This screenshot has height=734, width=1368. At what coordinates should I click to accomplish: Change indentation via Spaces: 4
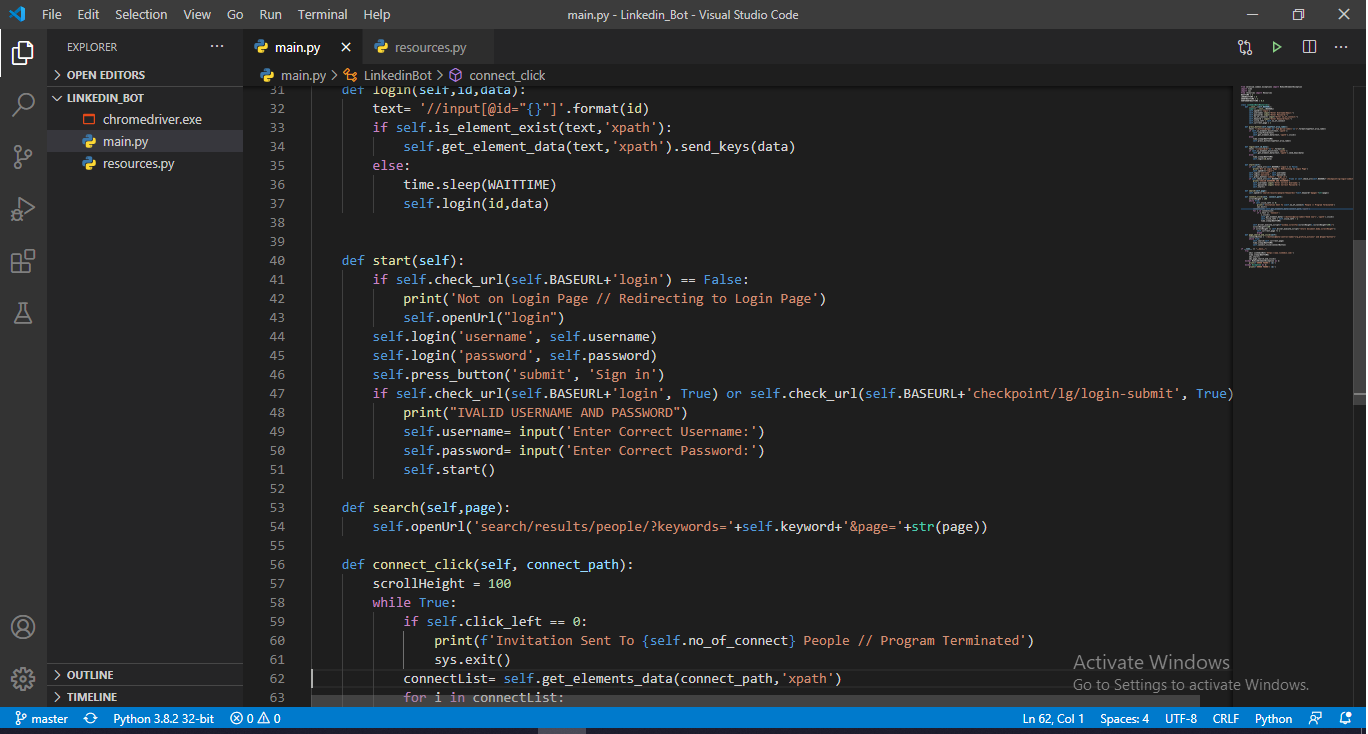click(1124, 719)
